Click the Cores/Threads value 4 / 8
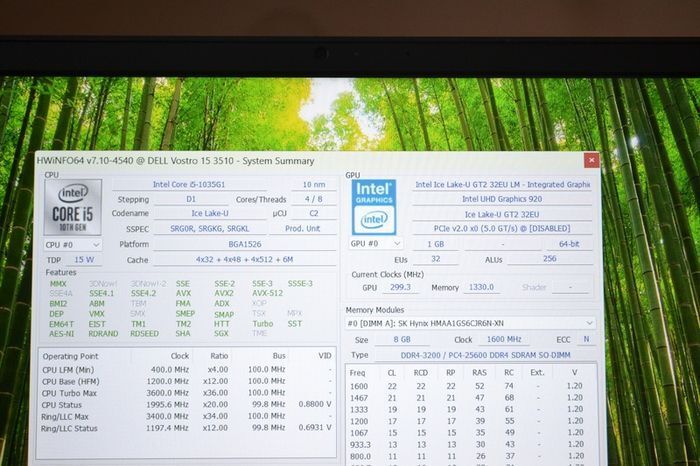Viewport: 700px width, 466px height. 313,199
